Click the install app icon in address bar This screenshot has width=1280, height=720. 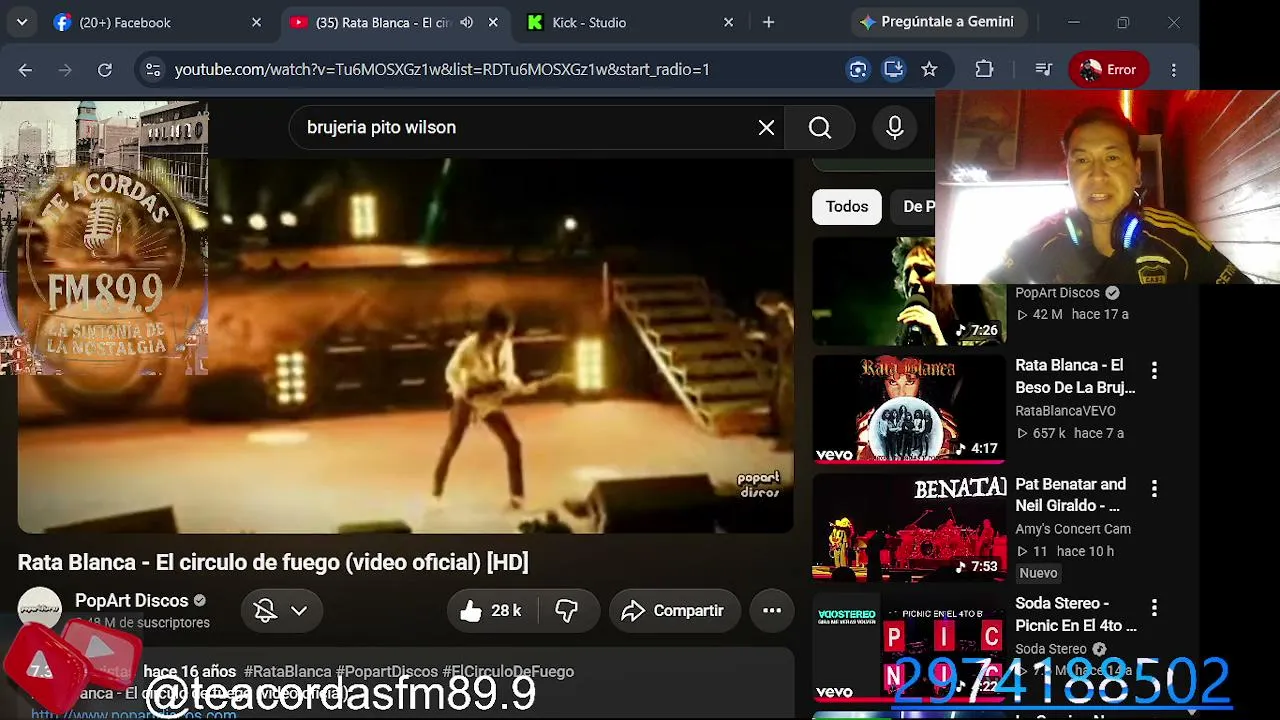click(x=894, y=69)
